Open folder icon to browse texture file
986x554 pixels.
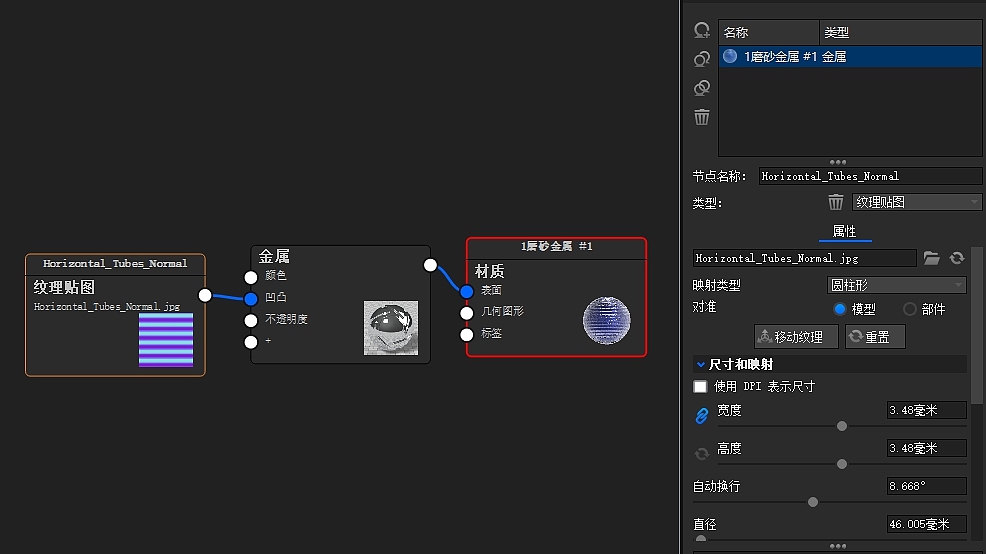tap(931, 258)
